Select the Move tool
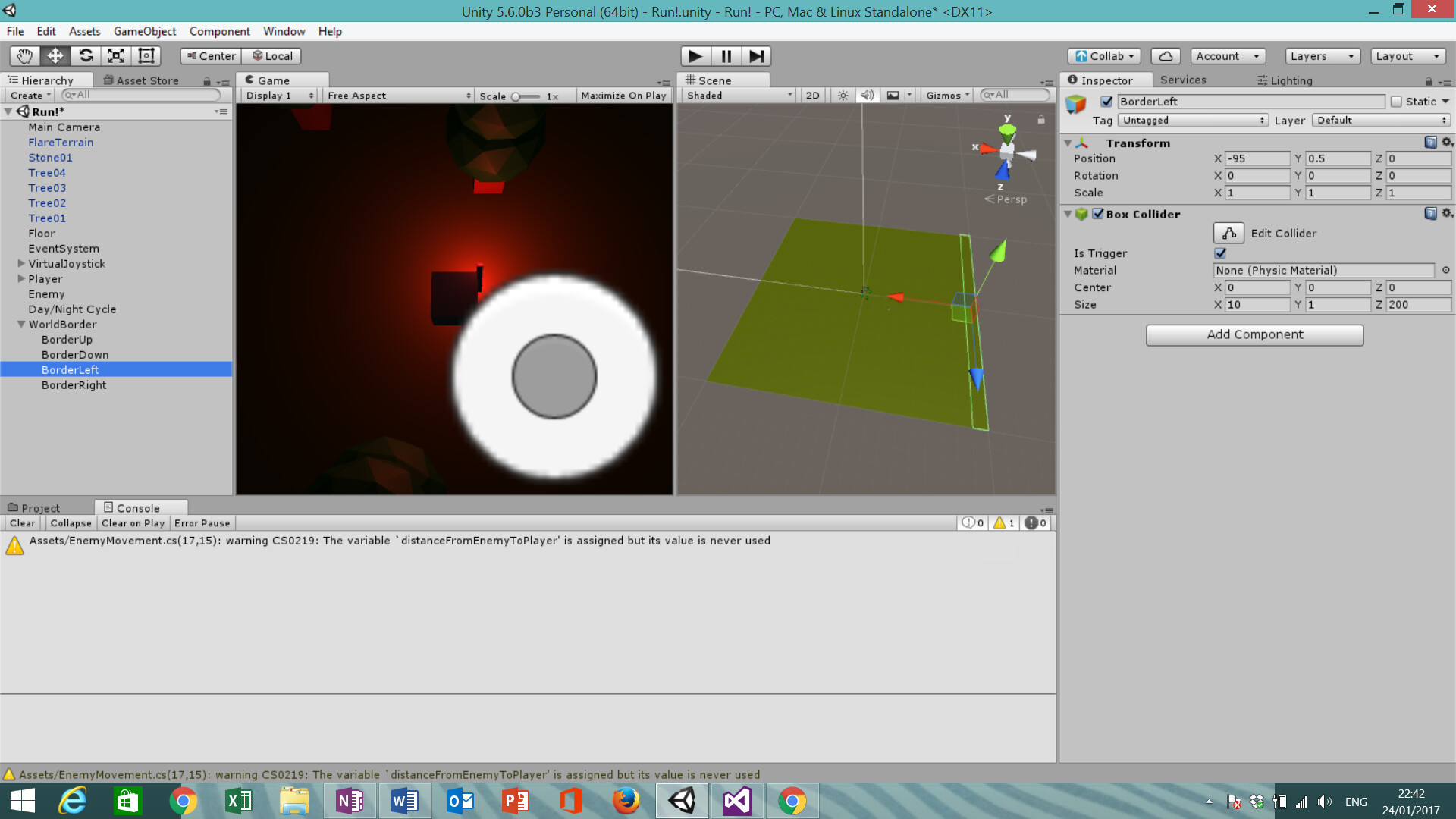This screenshot has height=819, width=1456. coord(54,55)
